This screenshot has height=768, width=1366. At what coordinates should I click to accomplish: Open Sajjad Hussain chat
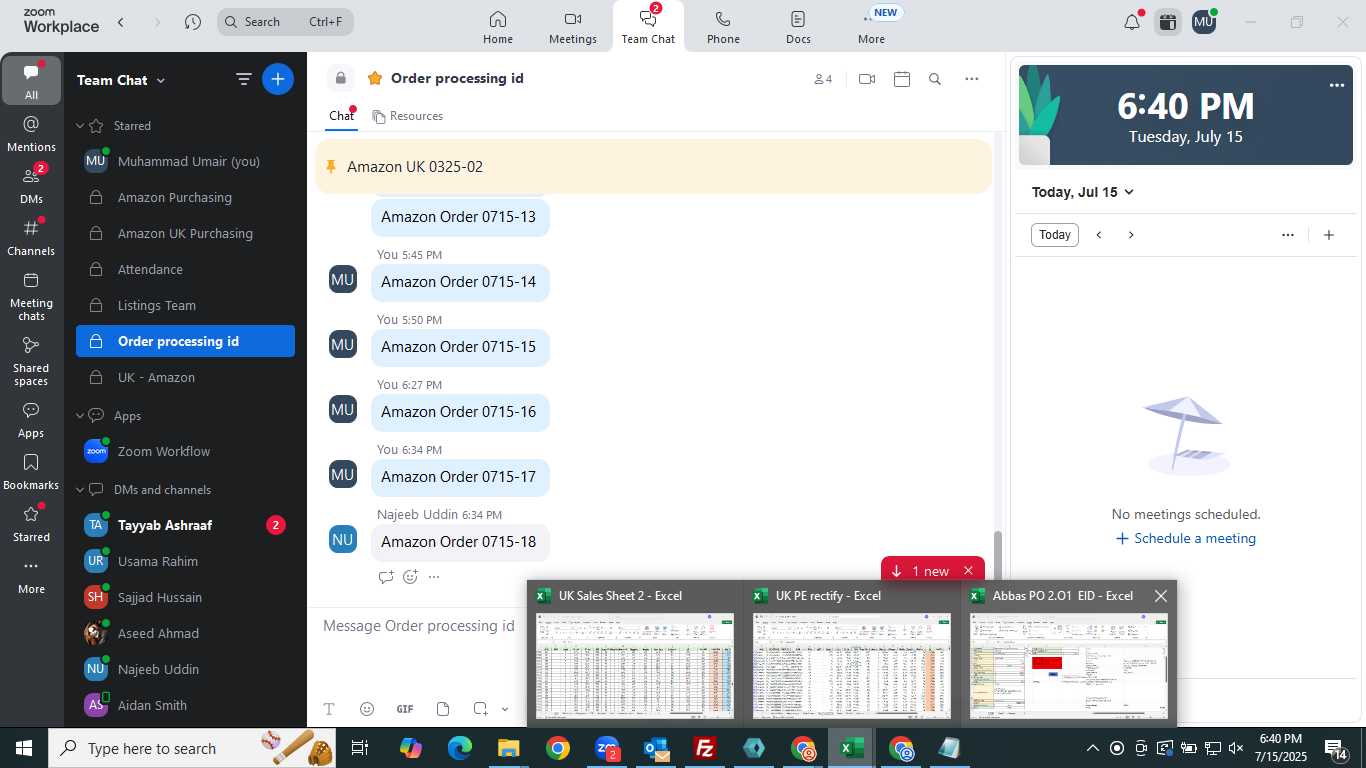[x=185, y=597]
